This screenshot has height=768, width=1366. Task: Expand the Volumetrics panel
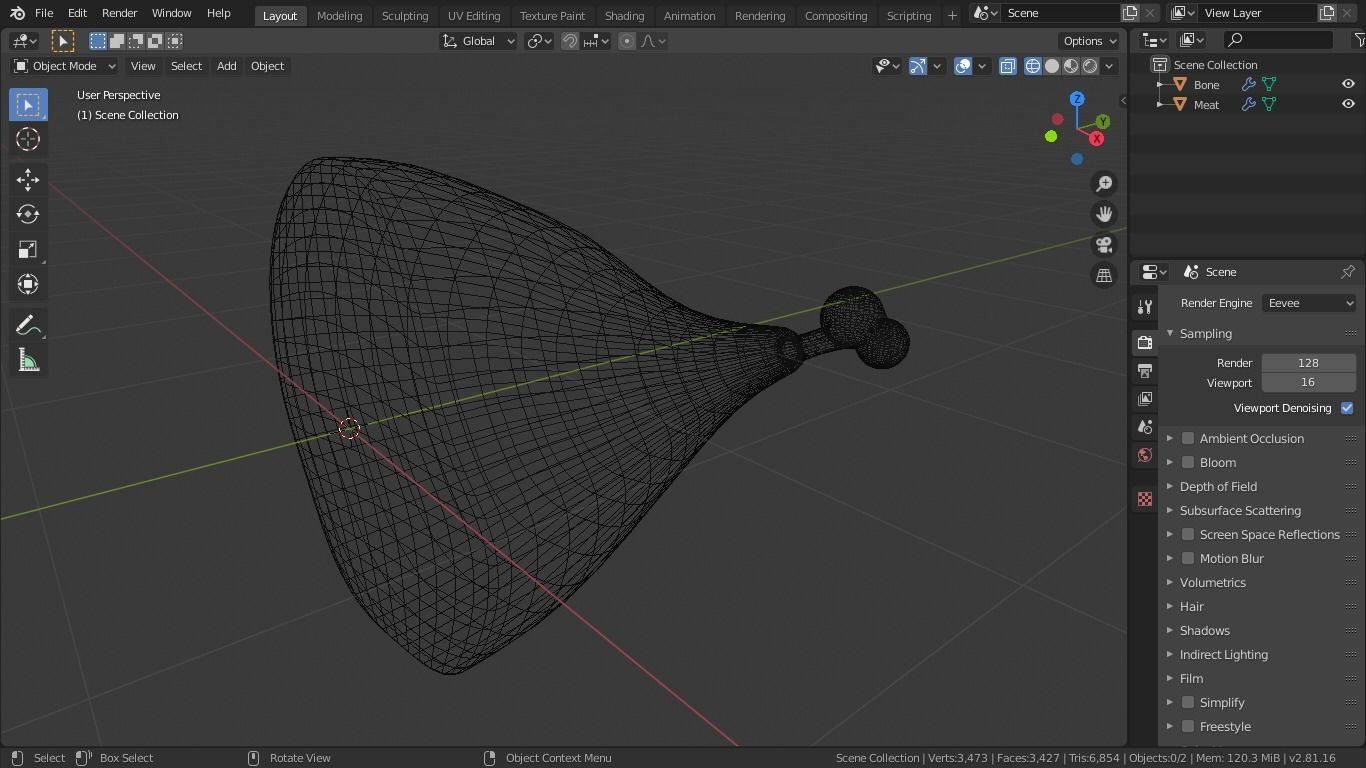tap(1170, 582)
